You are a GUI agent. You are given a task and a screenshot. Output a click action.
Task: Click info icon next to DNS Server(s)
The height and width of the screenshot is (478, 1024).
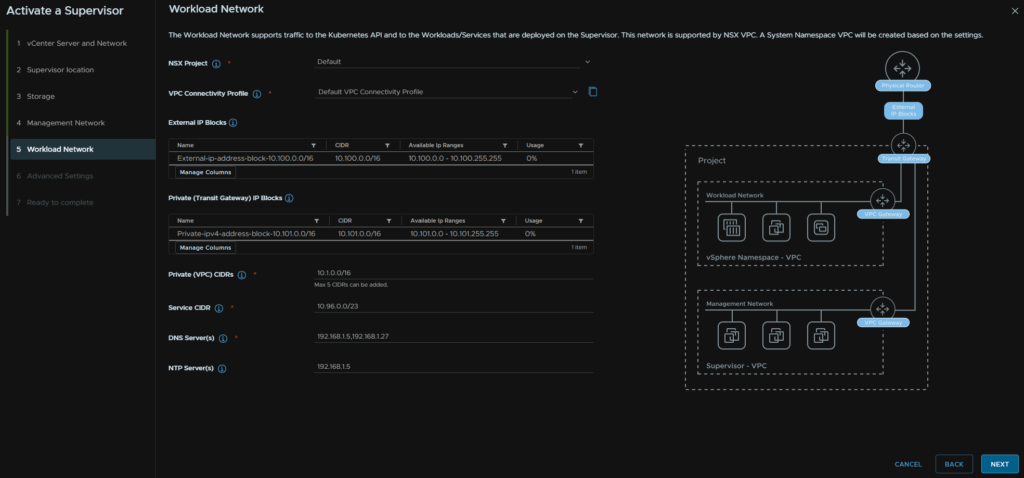pos(223,338)
